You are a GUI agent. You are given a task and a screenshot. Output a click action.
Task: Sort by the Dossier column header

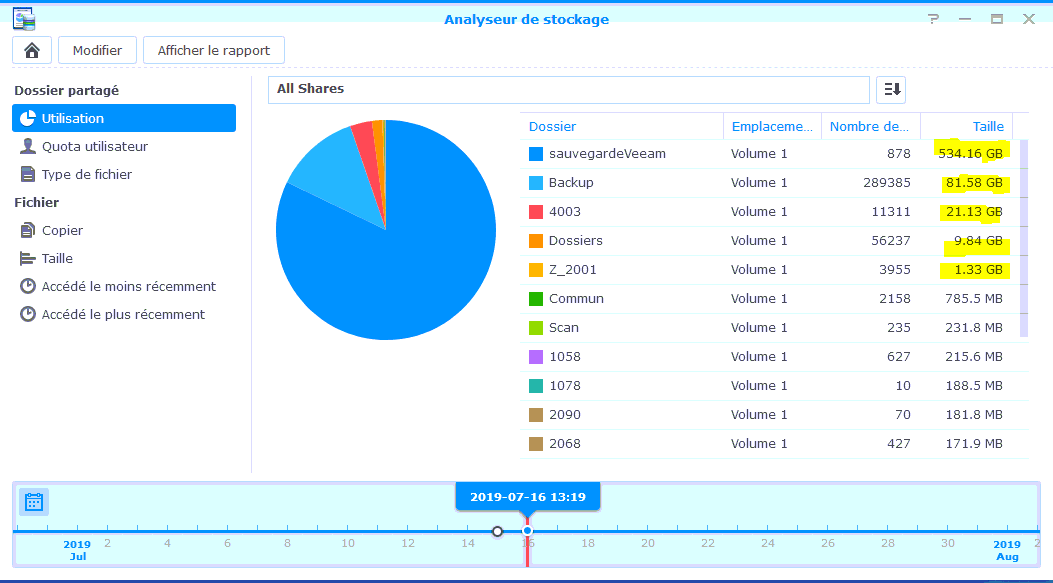[621, 126]
